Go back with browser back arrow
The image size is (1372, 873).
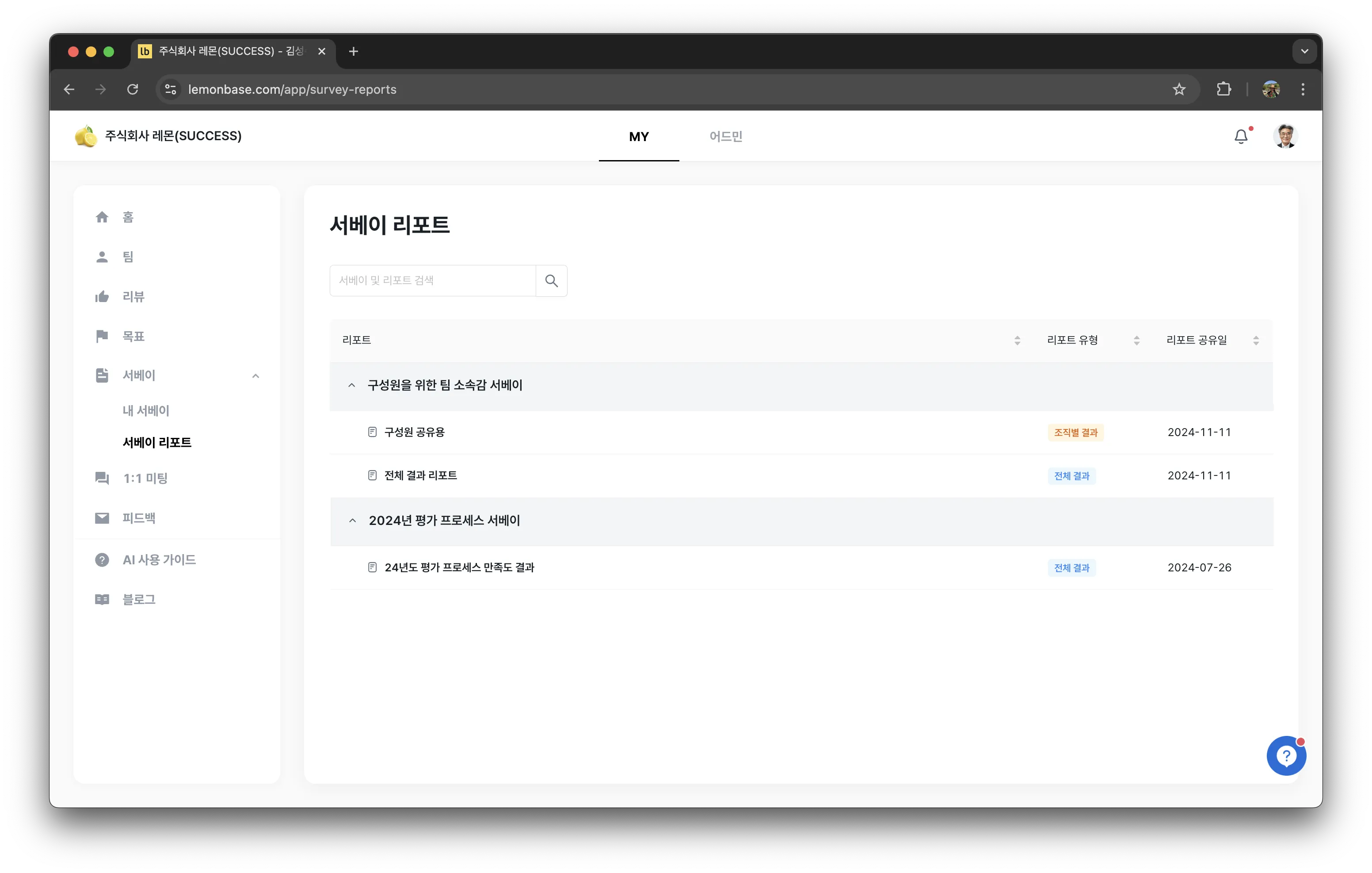[69, 89]
